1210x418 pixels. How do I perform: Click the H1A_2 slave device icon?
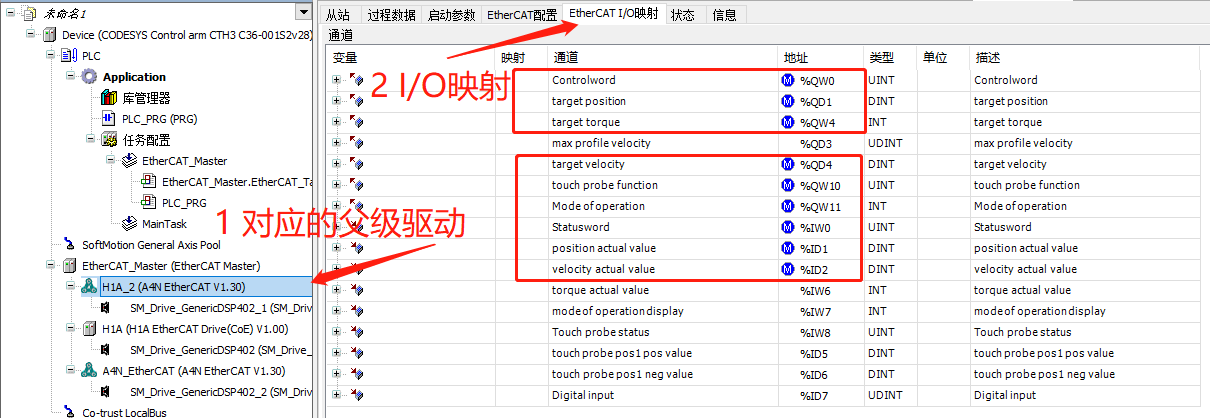89,287
